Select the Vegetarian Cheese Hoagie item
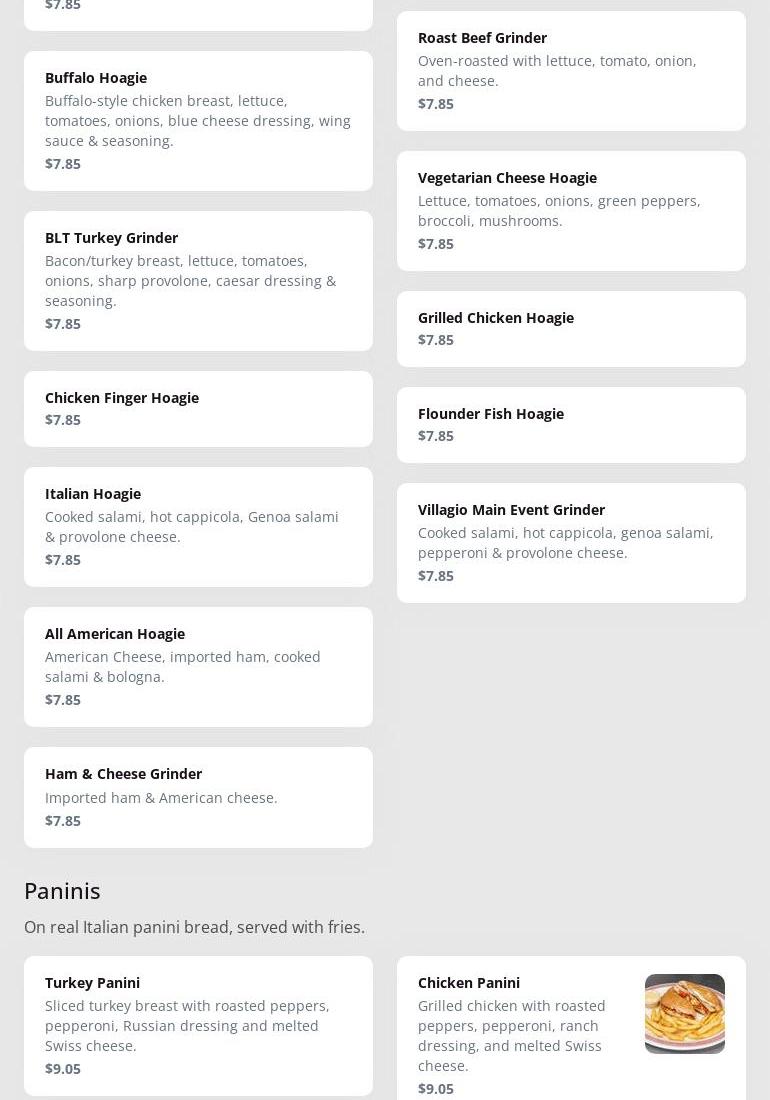The height and width of the screenshot is (1100, 770). [571, 211]
